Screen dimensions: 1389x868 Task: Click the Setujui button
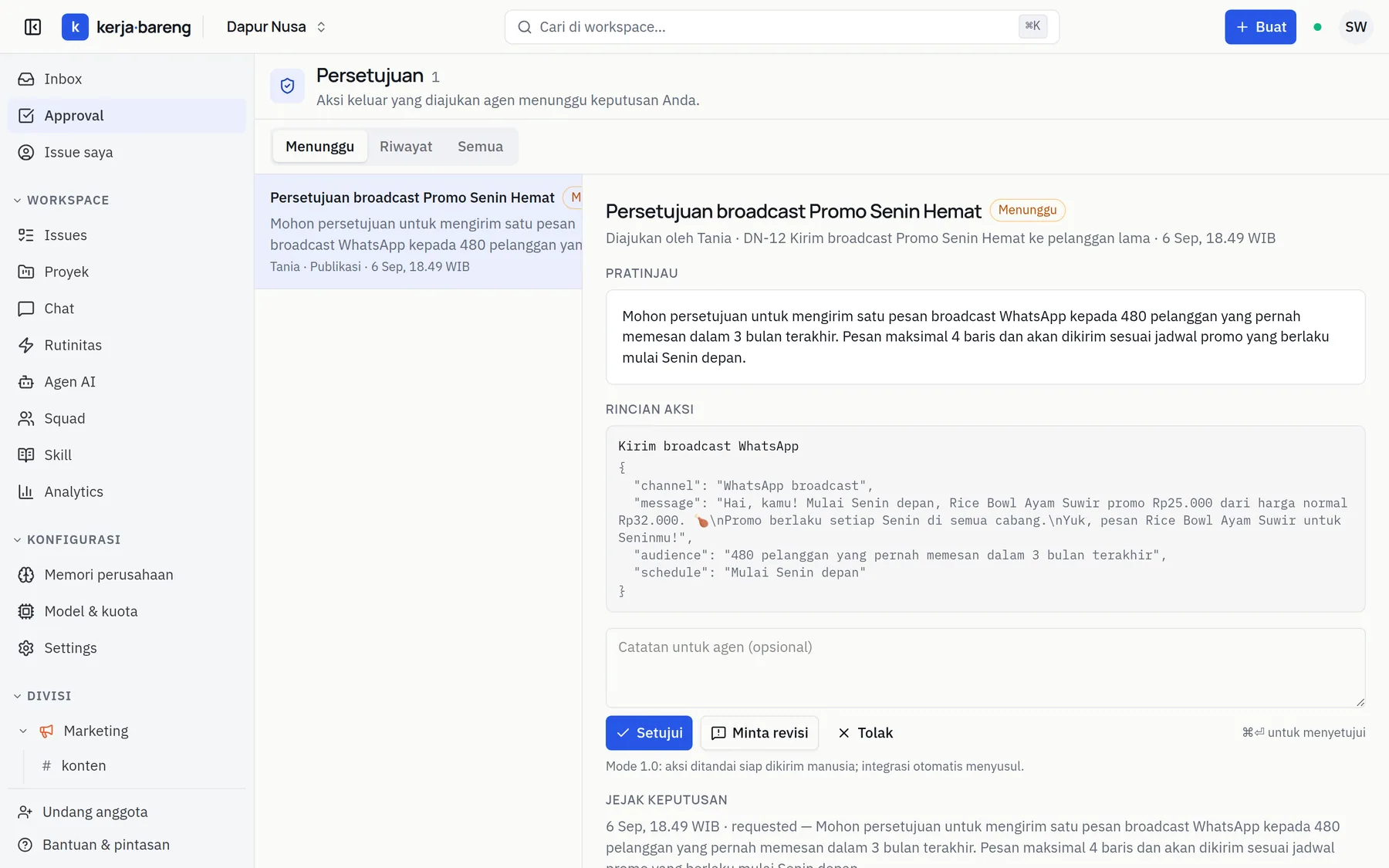tap(649, 733)
